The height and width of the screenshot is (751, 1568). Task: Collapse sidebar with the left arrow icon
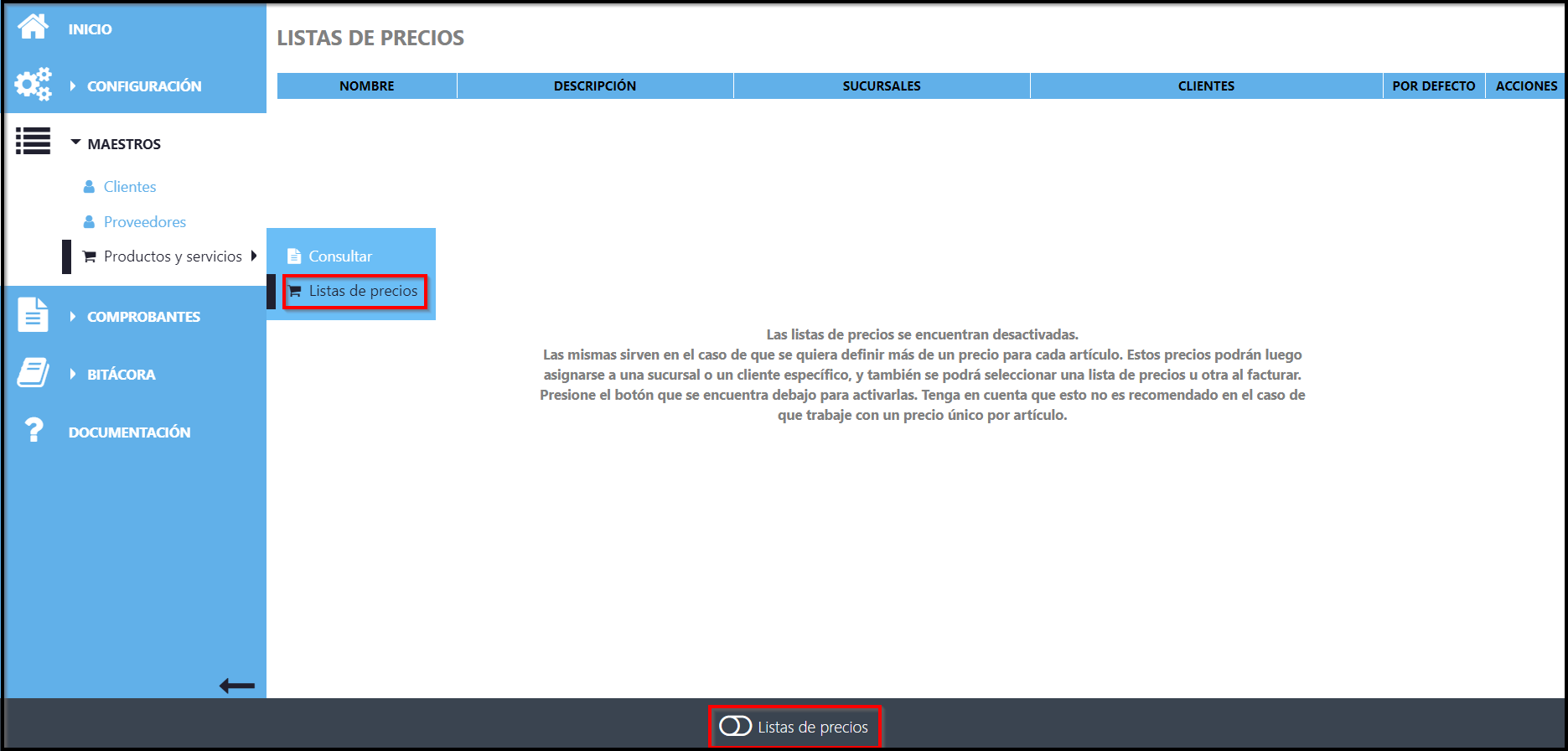236,686
